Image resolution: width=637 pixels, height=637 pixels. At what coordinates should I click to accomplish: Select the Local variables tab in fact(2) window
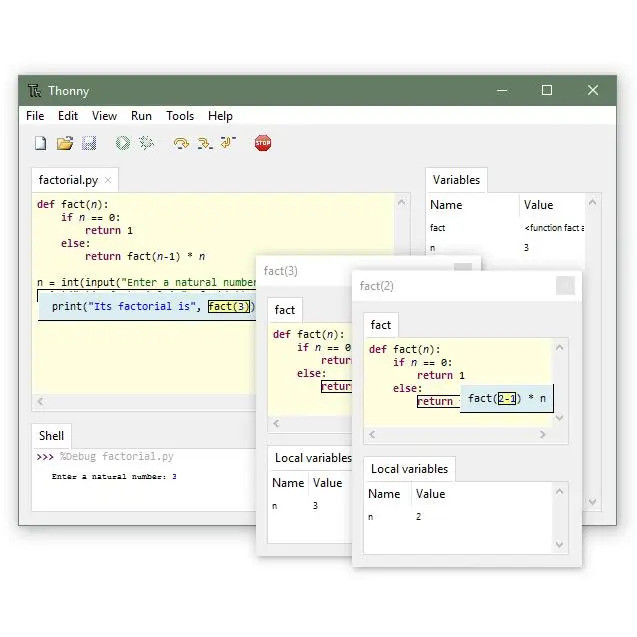point(409,468)
